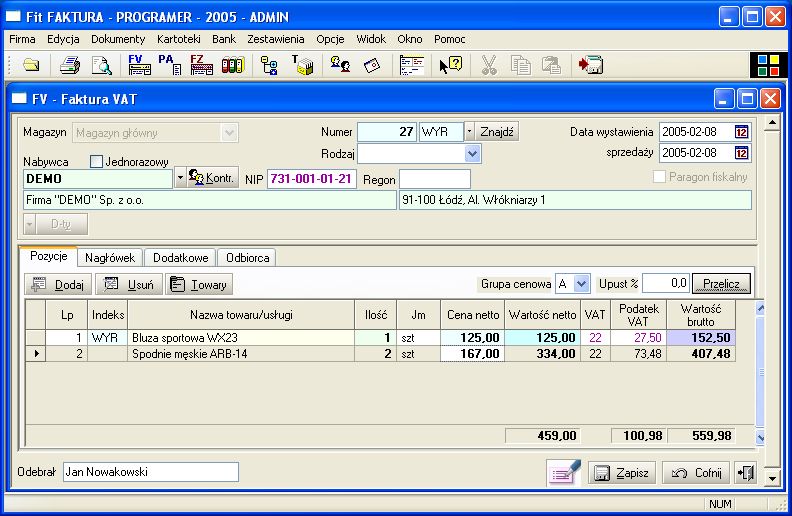Switch to the Dodatkowe tab

pos(180,257)
